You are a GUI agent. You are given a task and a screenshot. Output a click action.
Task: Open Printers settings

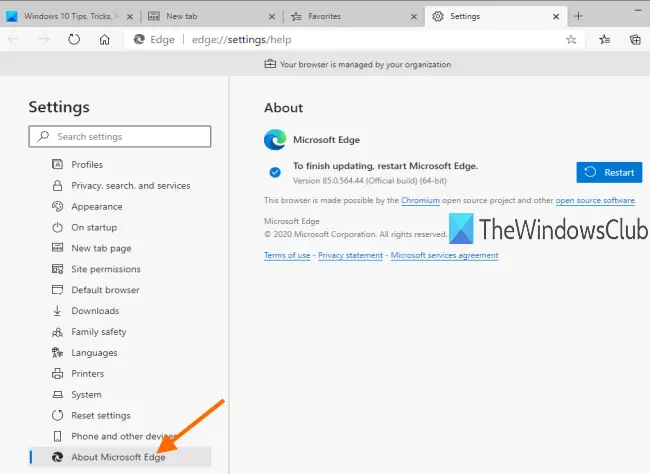click(x=120, y=374)
